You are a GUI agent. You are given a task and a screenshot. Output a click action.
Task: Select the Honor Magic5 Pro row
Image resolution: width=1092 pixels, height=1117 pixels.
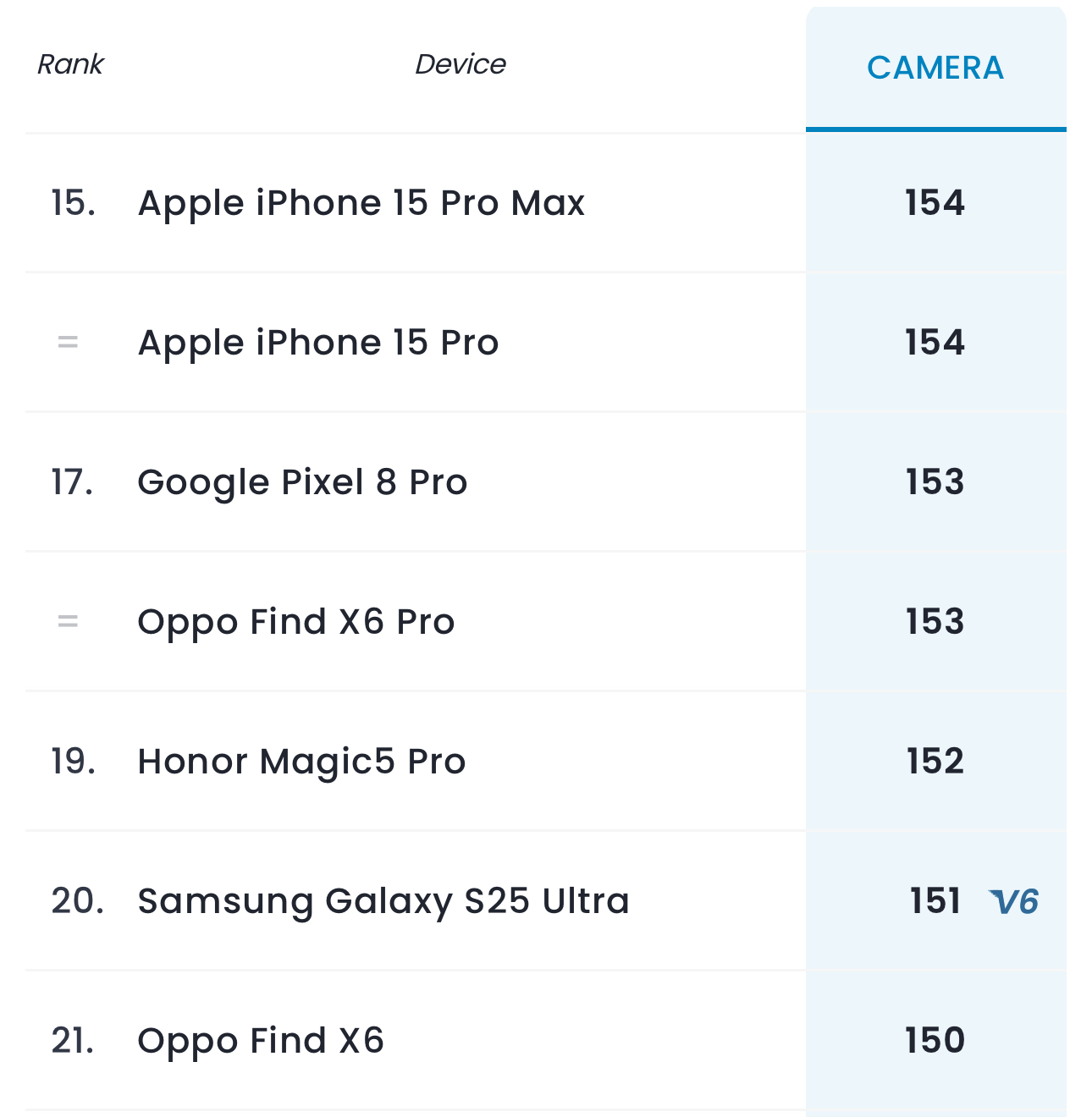coord(301,762)
